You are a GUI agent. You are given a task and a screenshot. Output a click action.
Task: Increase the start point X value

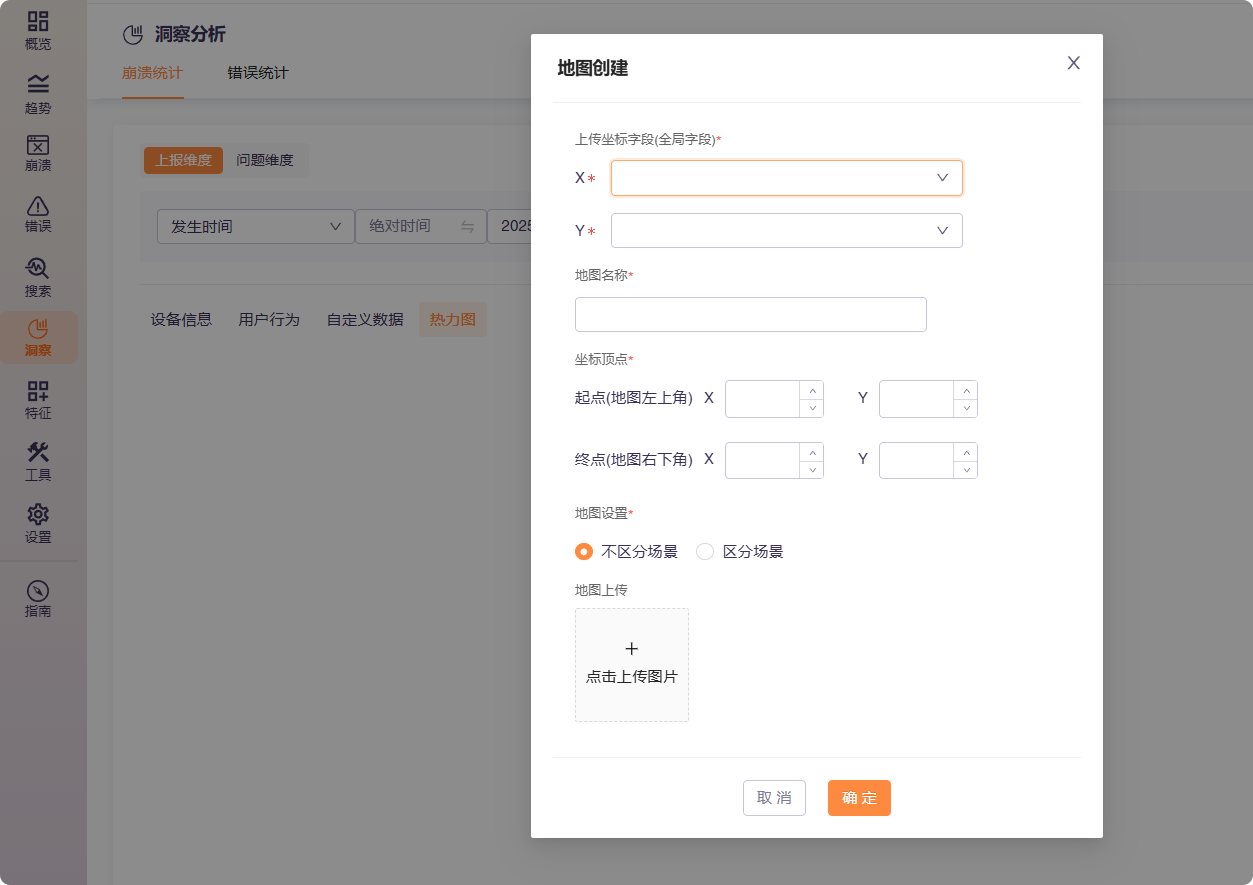(812, 391)
